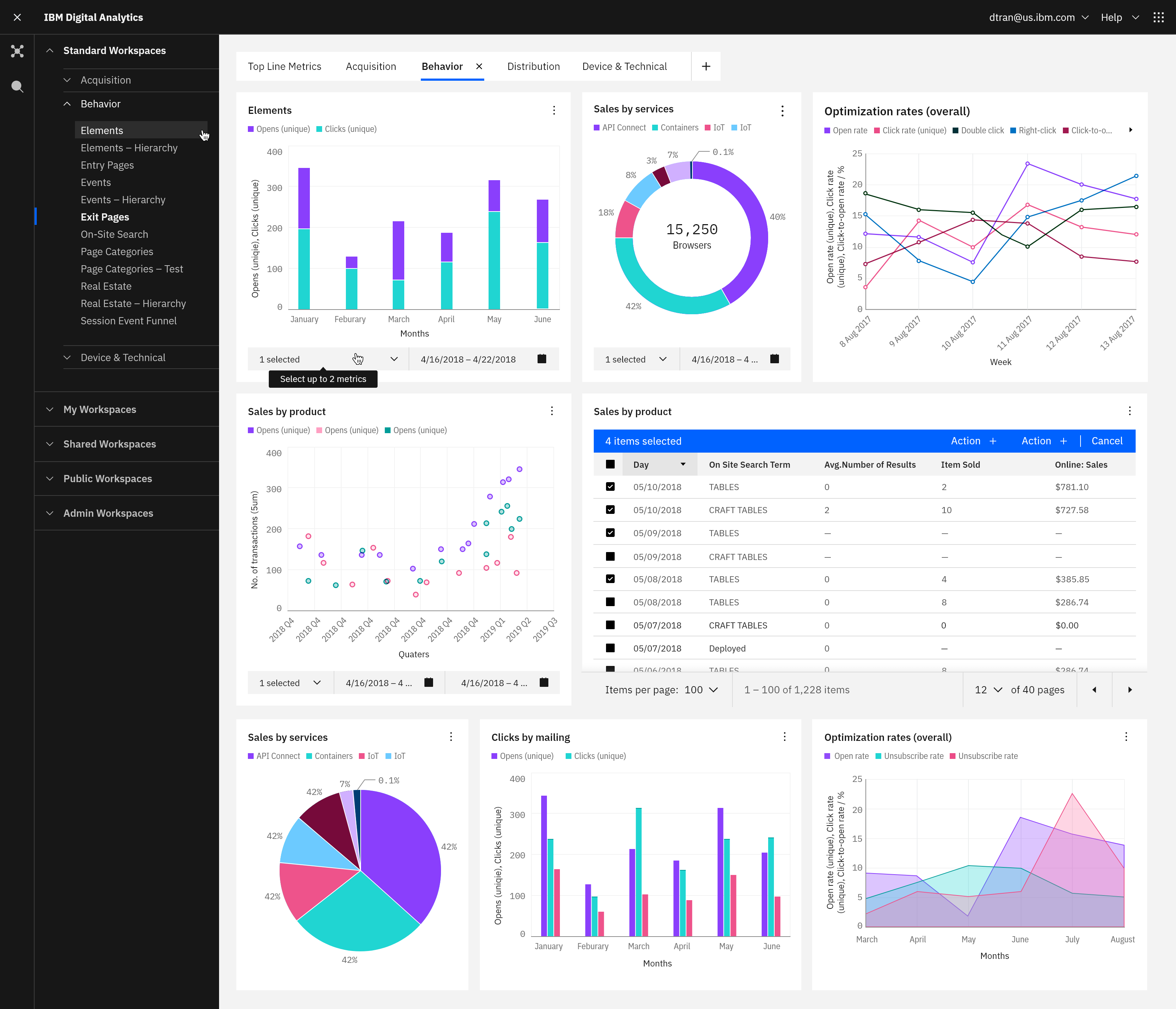The width and height of the screenshot is (1176, 1009).
Task: Open On-Site Search in sidebar
Action: point(114,234)
